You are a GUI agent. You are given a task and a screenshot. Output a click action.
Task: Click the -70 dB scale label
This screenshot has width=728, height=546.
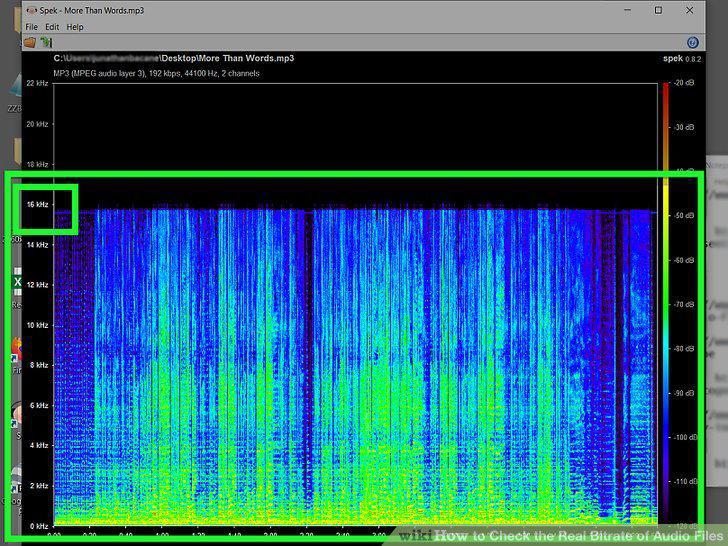pyautogui.click(x=684, y=304)
